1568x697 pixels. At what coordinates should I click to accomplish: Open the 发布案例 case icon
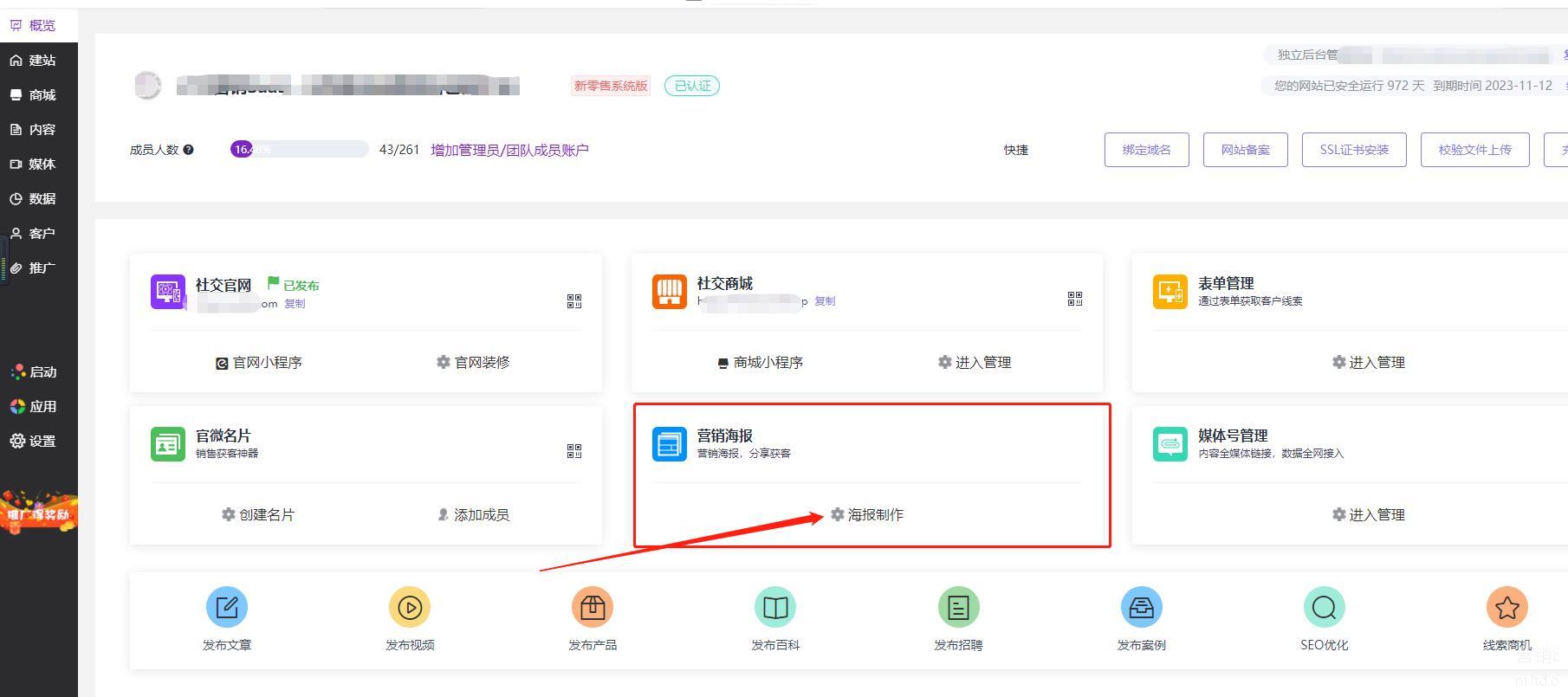(x=1141, y=607)
